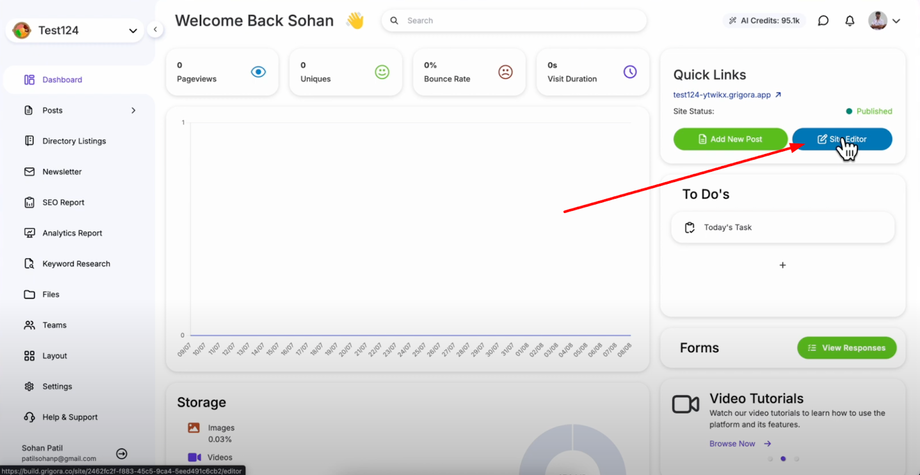Click the Published site status label
Screen dimensions: 920x475
pyautogui.click(x=869, y=111)
